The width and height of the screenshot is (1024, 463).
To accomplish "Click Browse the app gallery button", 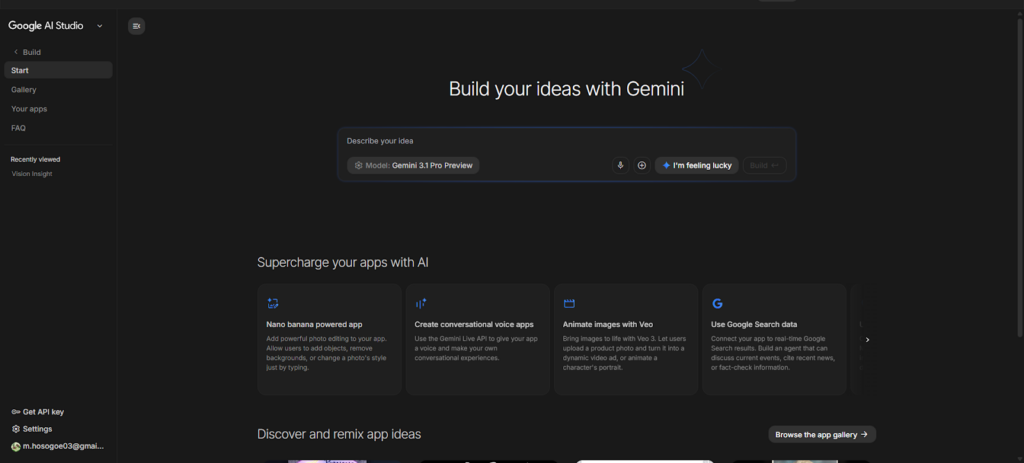I will pyautogui.click(x=822, y=434).
